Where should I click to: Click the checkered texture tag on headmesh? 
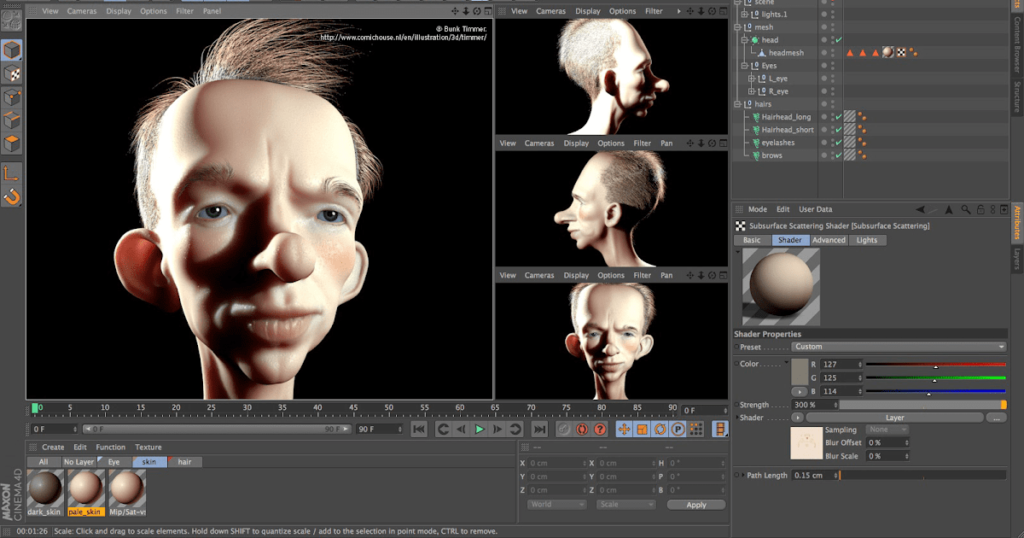(x=901, y=52)
